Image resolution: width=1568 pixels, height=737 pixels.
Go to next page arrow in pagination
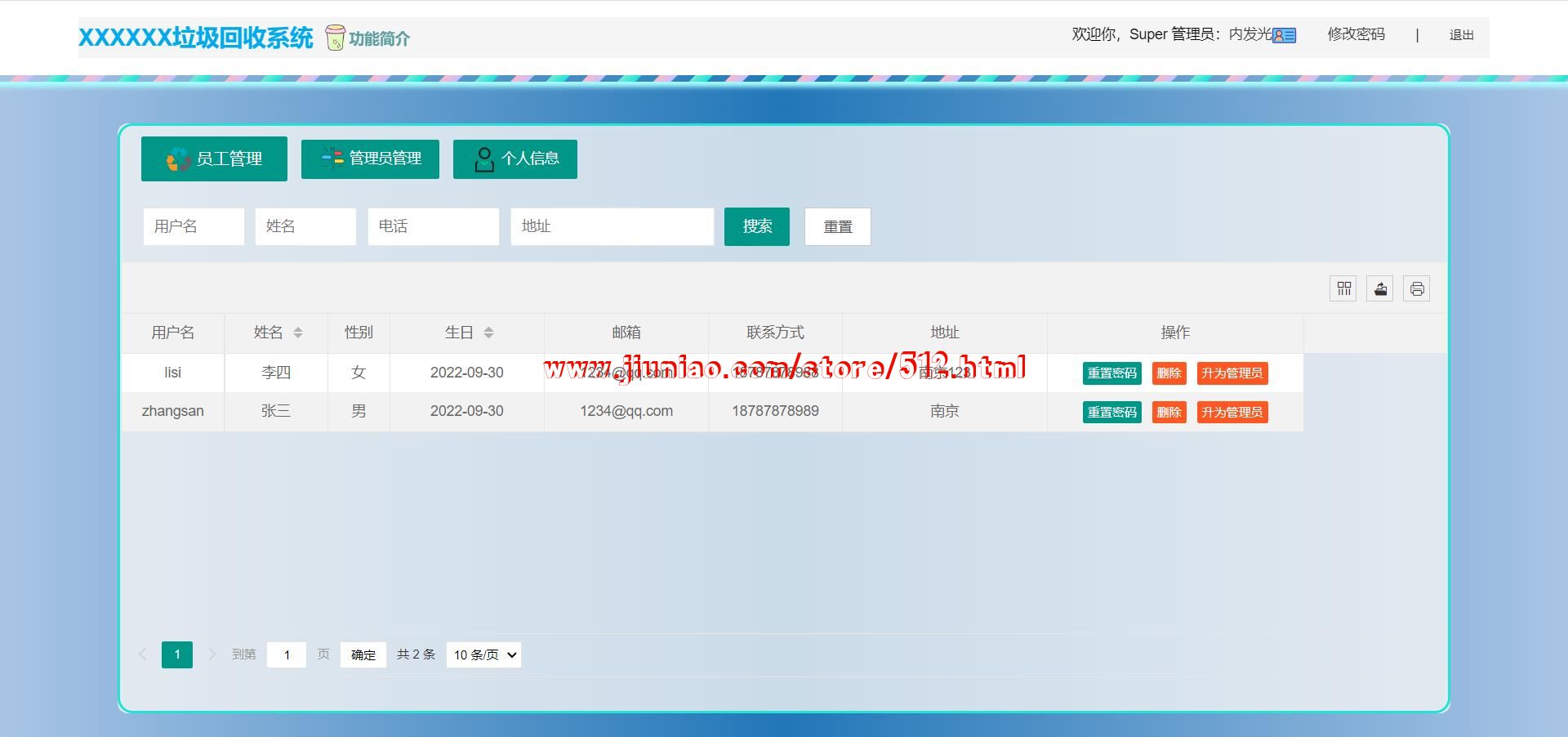(212, 654)
